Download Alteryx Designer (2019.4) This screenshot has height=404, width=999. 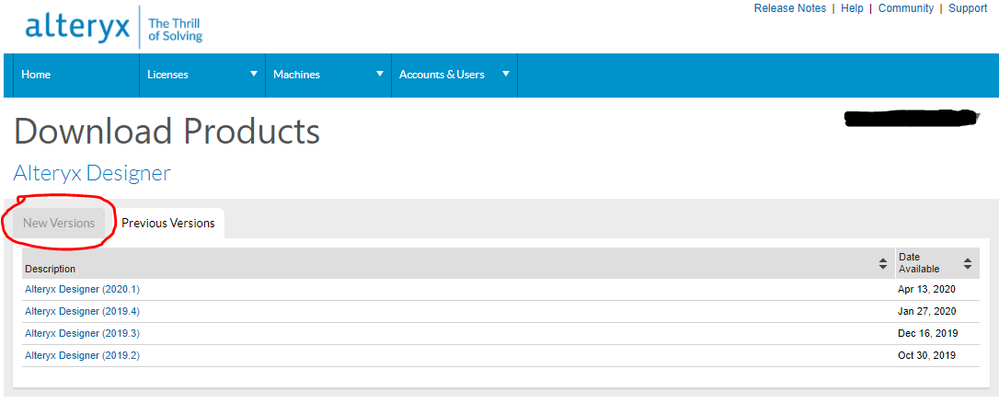pyautogui.click(x=82, y=312)
